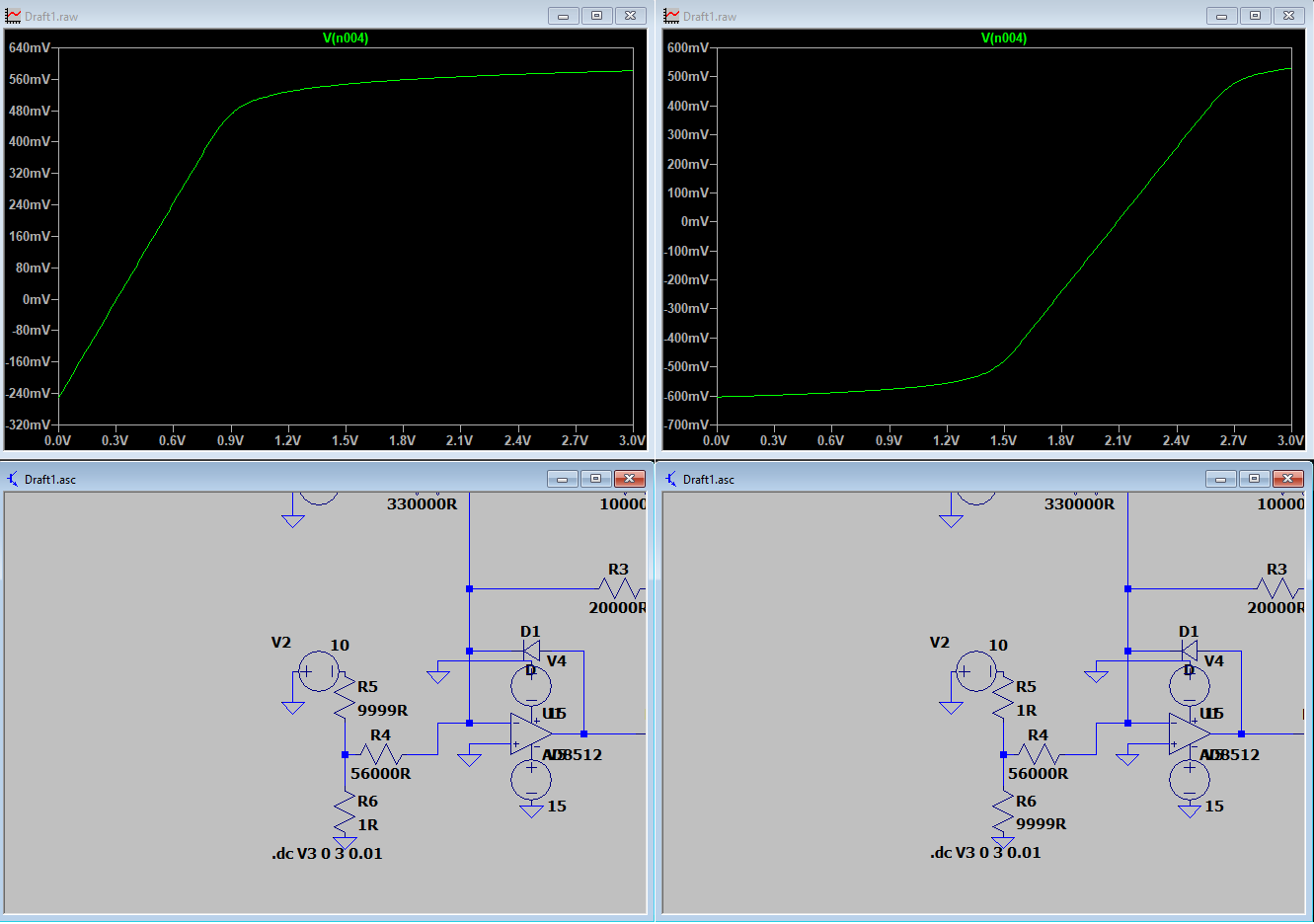
Task: Select V4 supply source in right schematic
Action: tap(1189, 685)
